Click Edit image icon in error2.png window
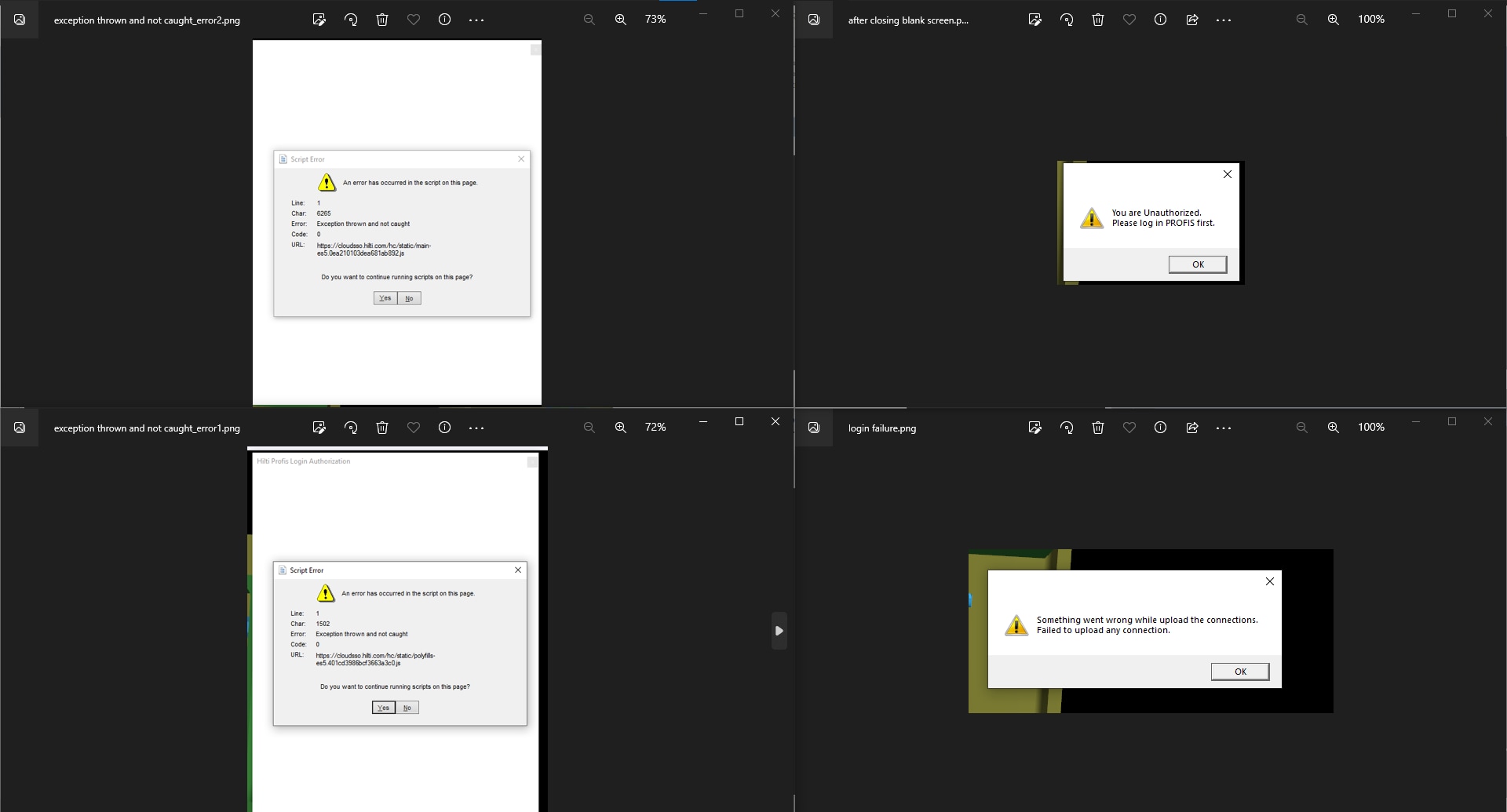The image size is (1507, 812). [319, 20]
